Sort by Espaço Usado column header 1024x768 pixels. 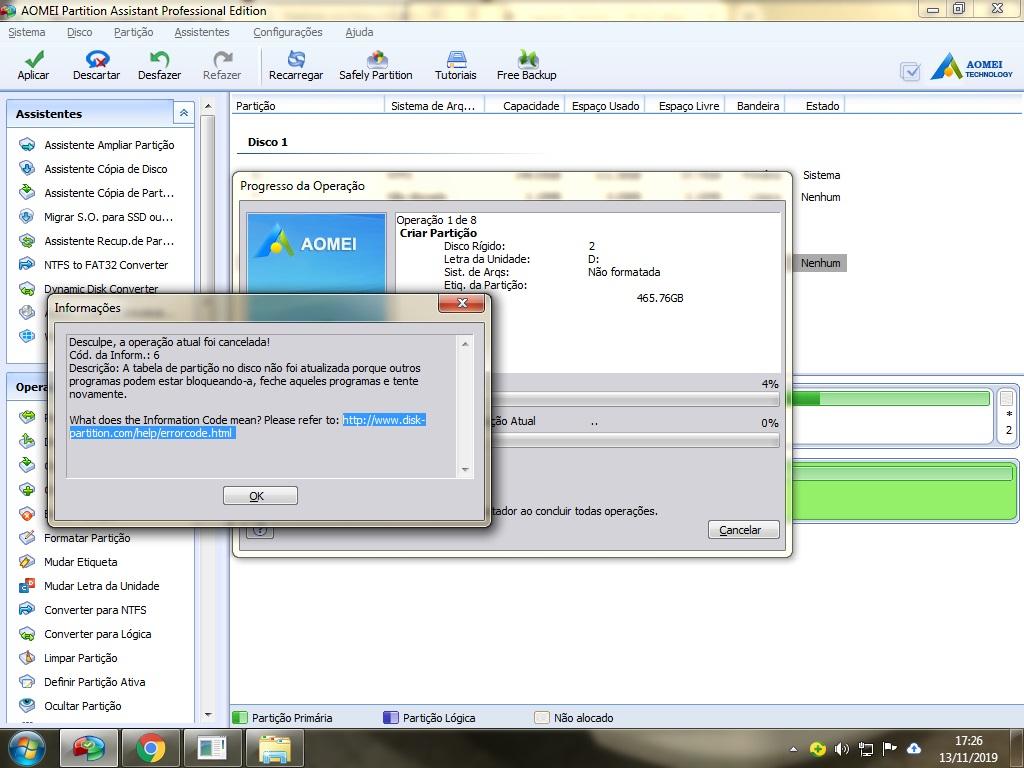coord(605,106)
